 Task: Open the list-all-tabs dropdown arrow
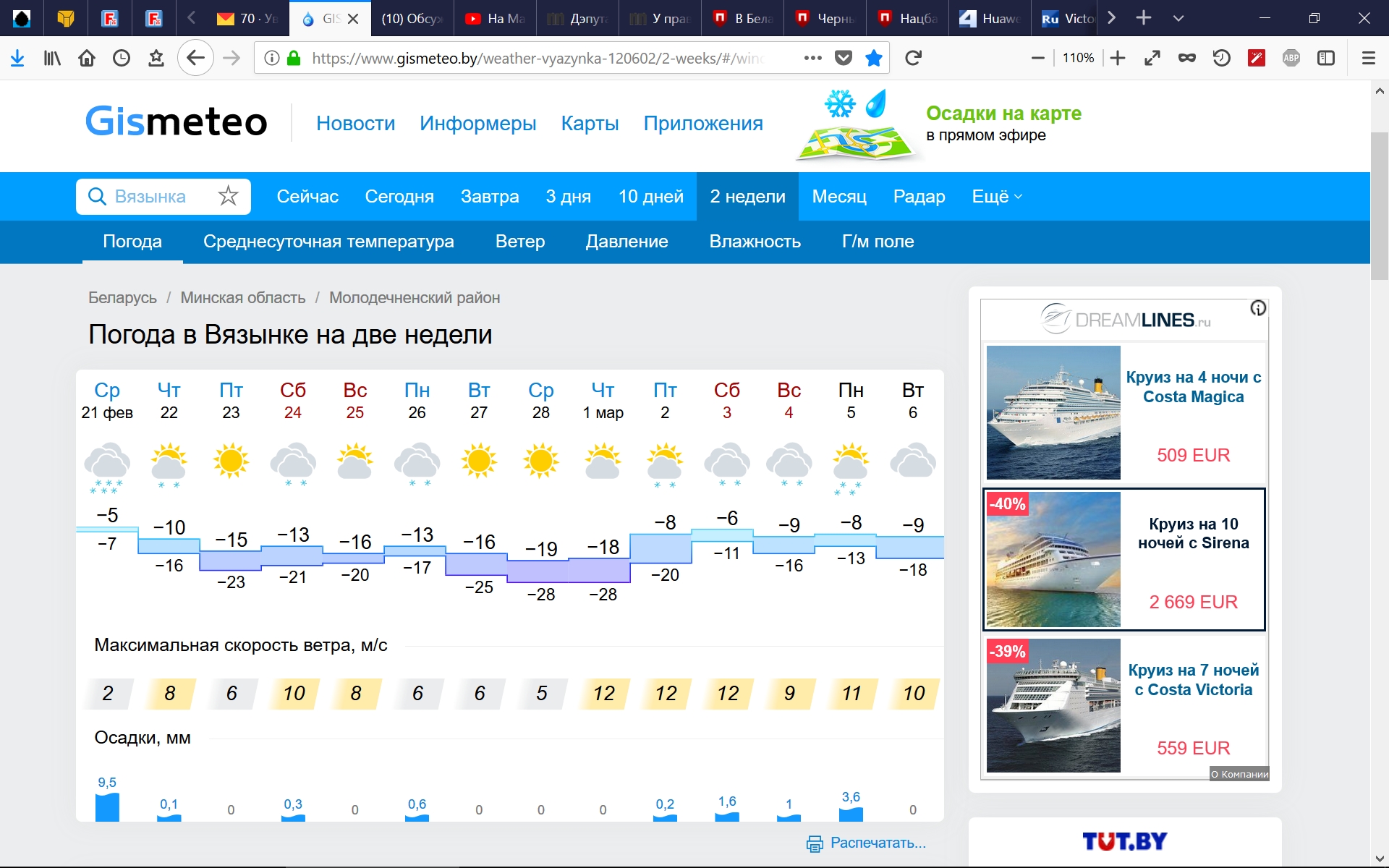point(1178,18)
